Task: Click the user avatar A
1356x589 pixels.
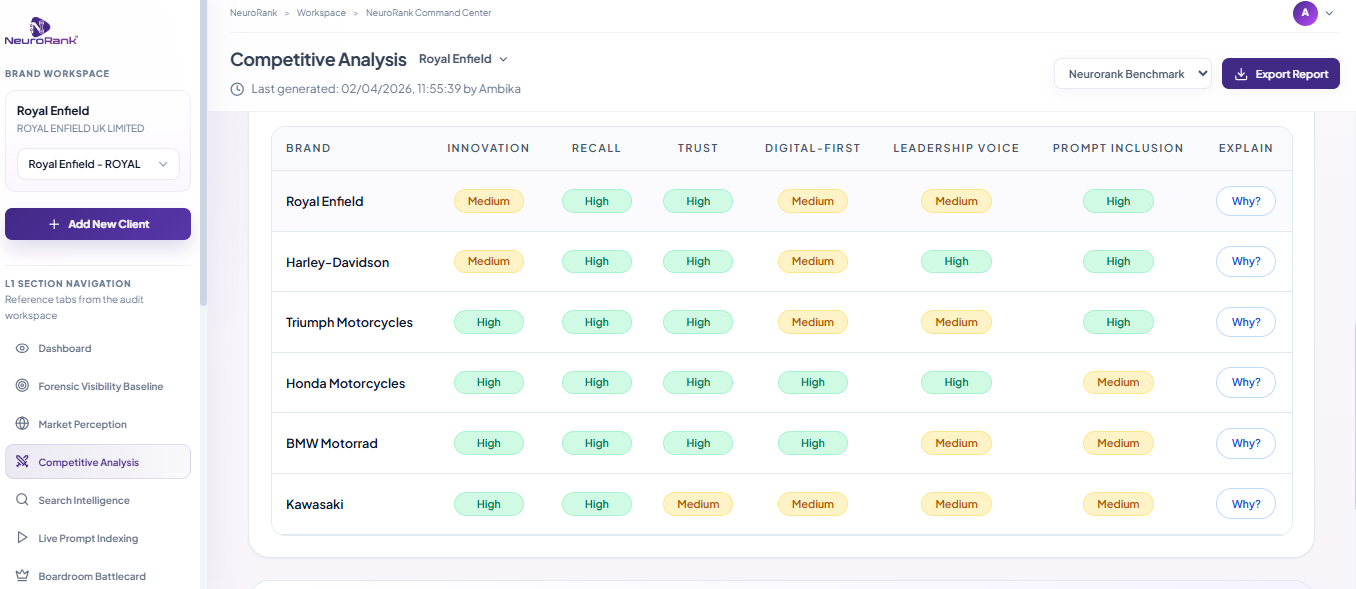Action: tap(1305, 13)
